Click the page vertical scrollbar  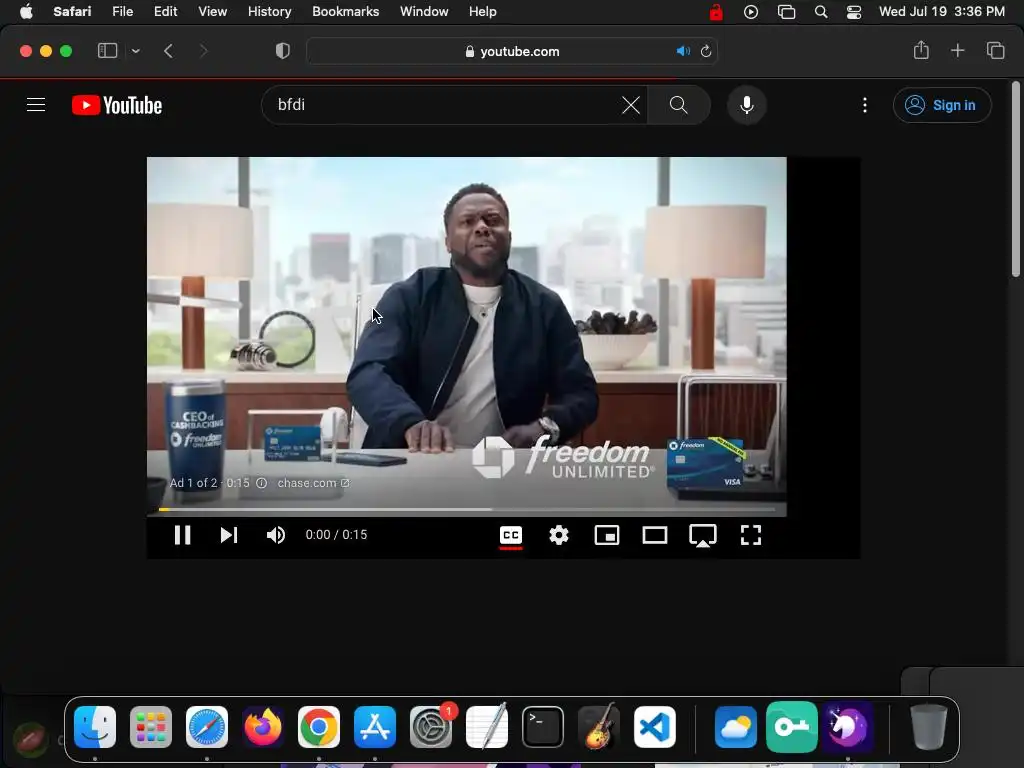(x=1016, y=180)
